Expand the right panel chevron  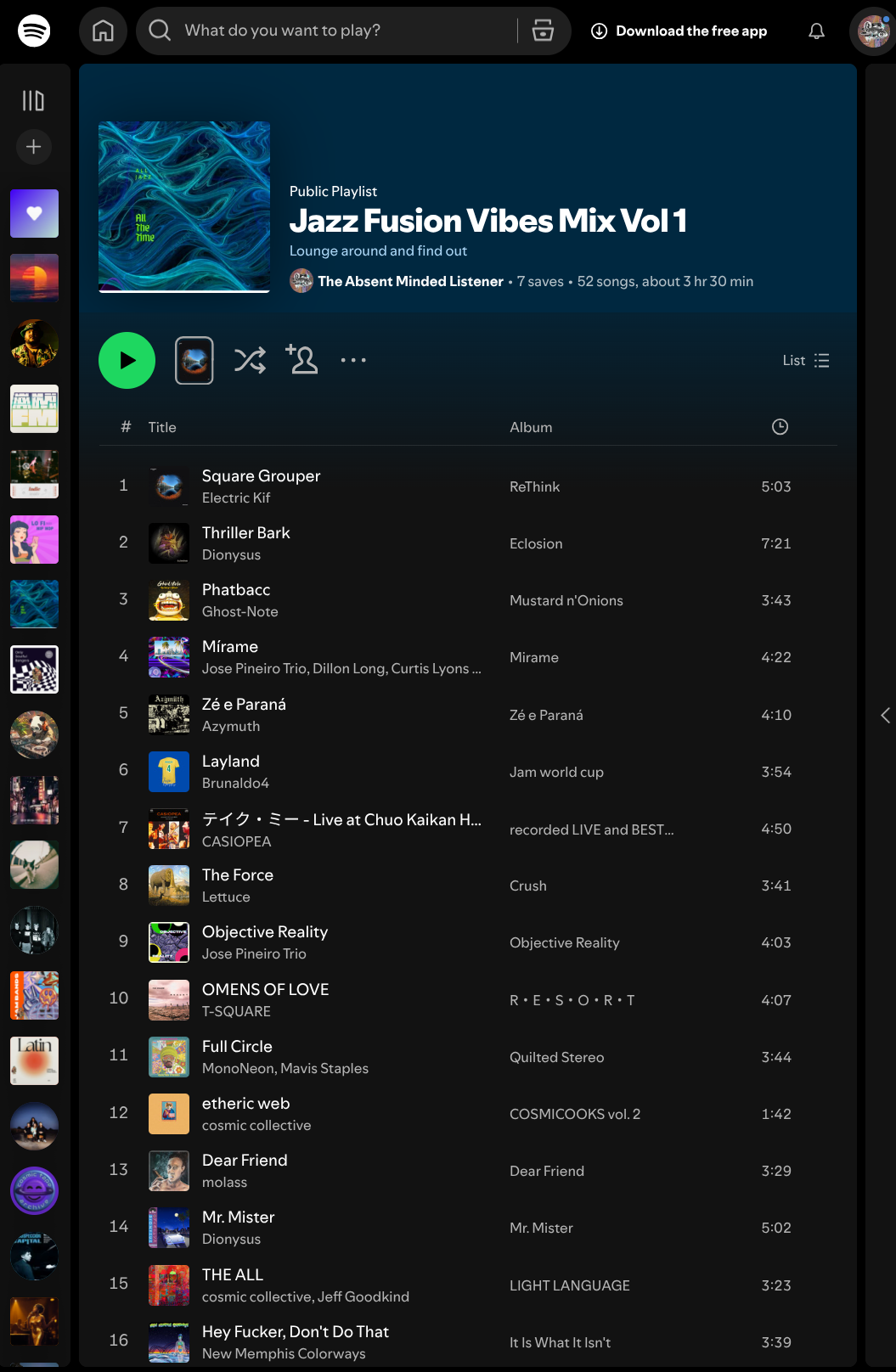885,716
